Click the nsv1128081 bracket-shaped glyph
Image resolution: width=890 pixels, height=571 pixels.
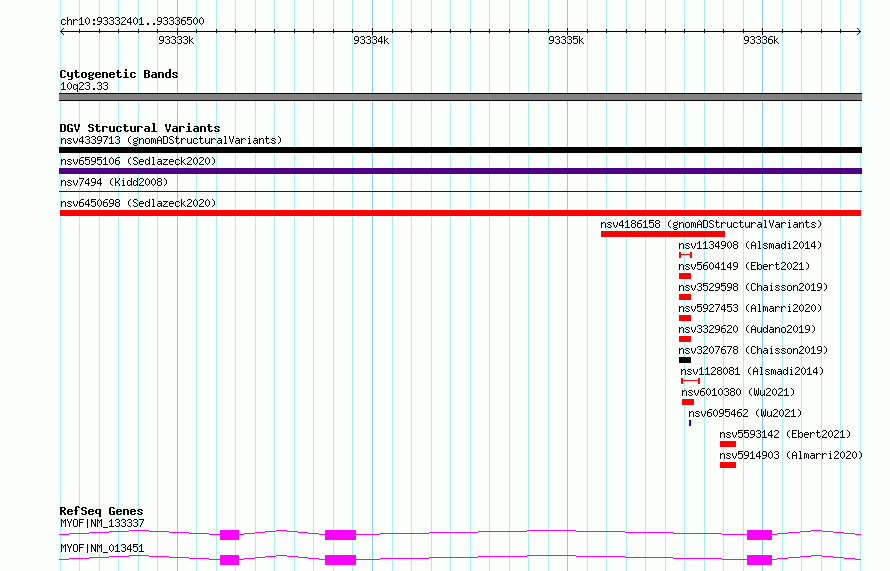[690, 381]
